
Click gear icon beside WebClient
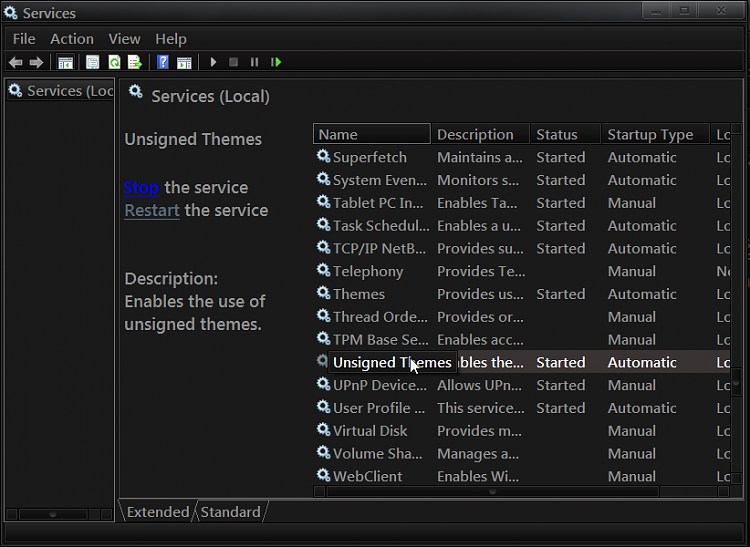point(324,475)
